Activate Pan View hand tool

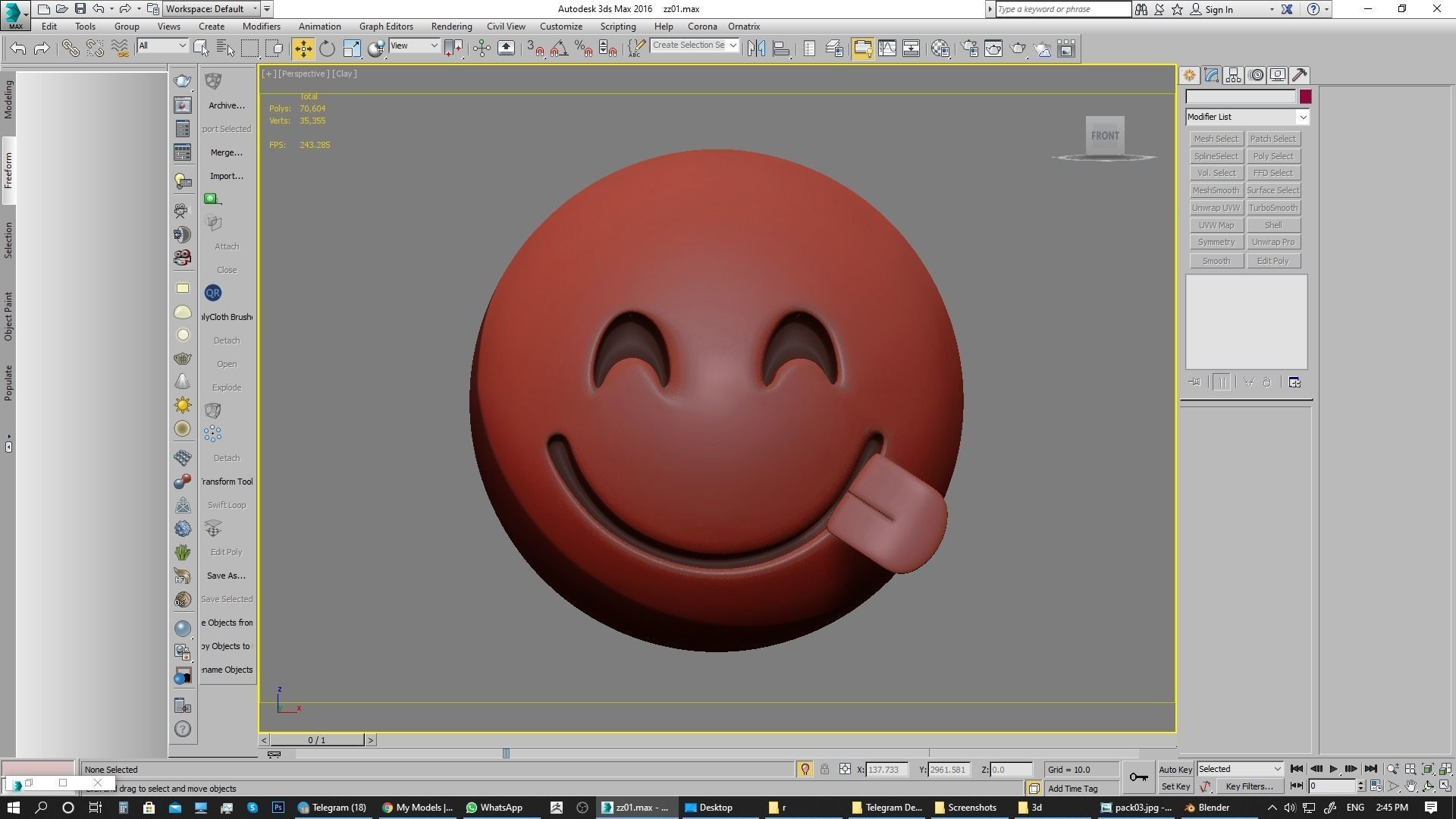tap(1410, 786)
